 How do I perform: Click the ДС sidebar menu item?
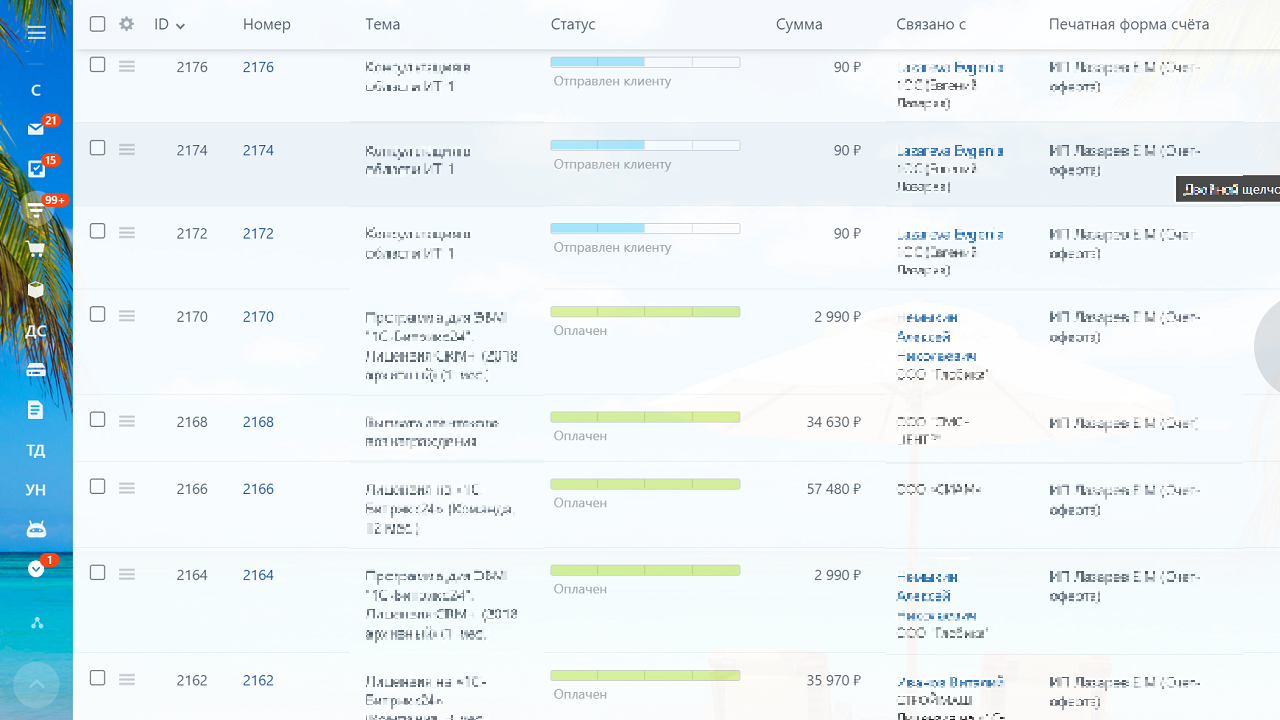tap(36, 331)
